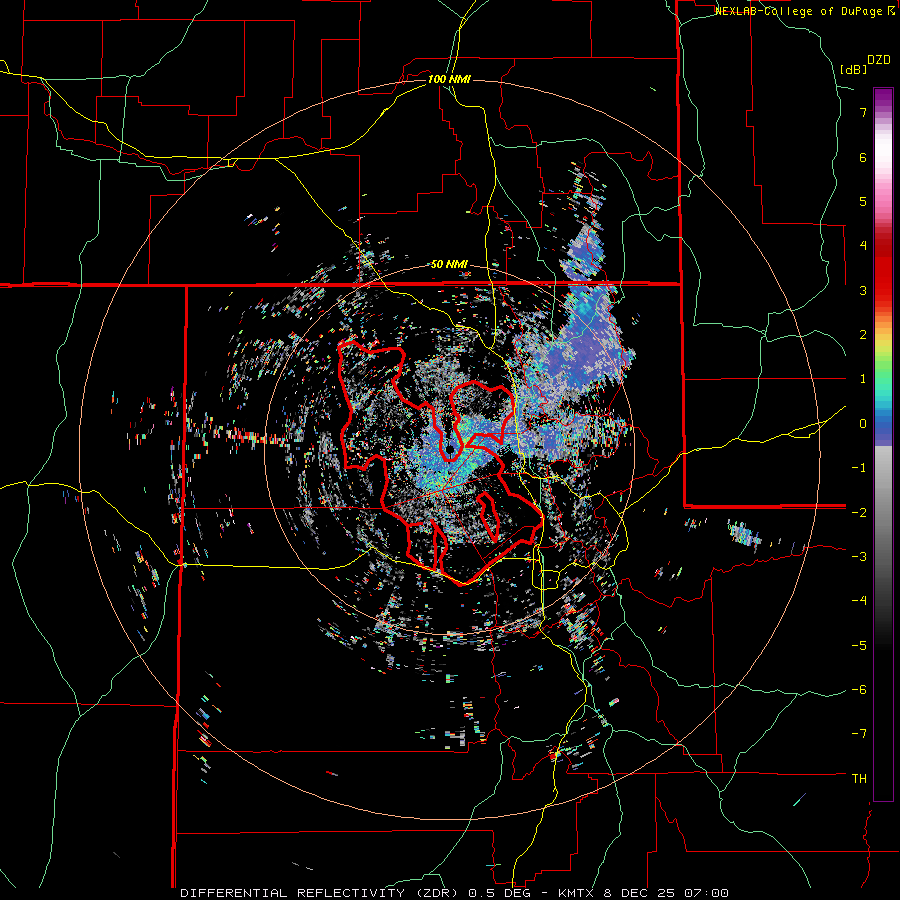
Task: Click the DZD label above the color scale
Action: tap(879, 60)
